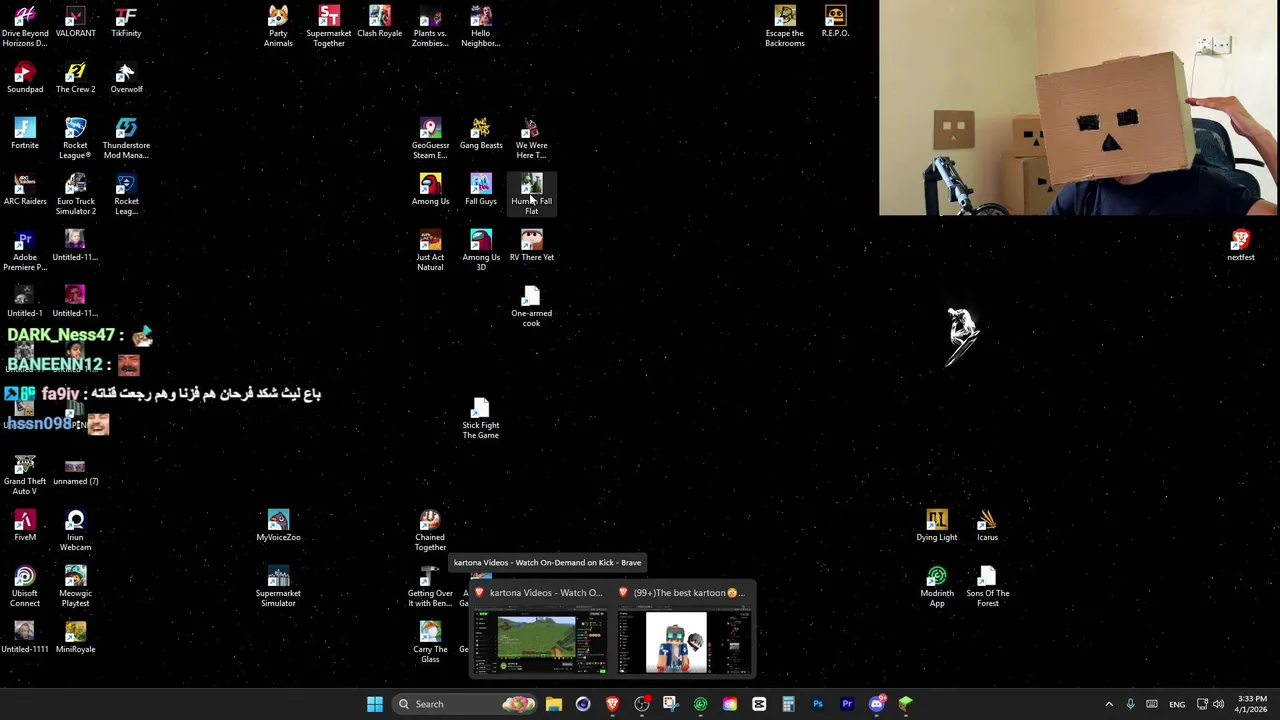Open the FiveM desktop shortcut
The image size is (1280, 720).
[x=25, y=526]
